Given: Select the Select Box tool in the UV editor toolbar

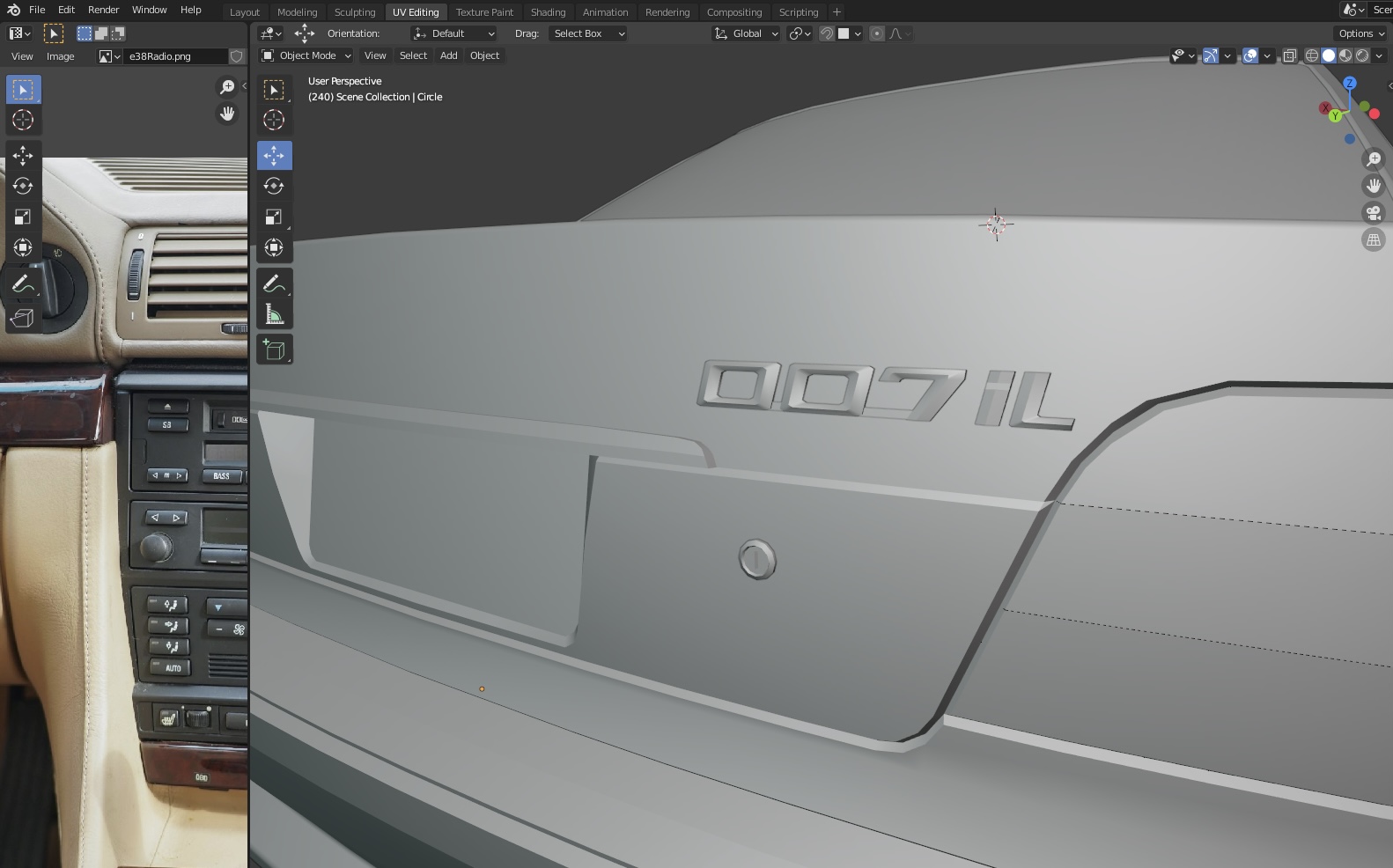Looking at the screenshot, I should coord(23,89).
